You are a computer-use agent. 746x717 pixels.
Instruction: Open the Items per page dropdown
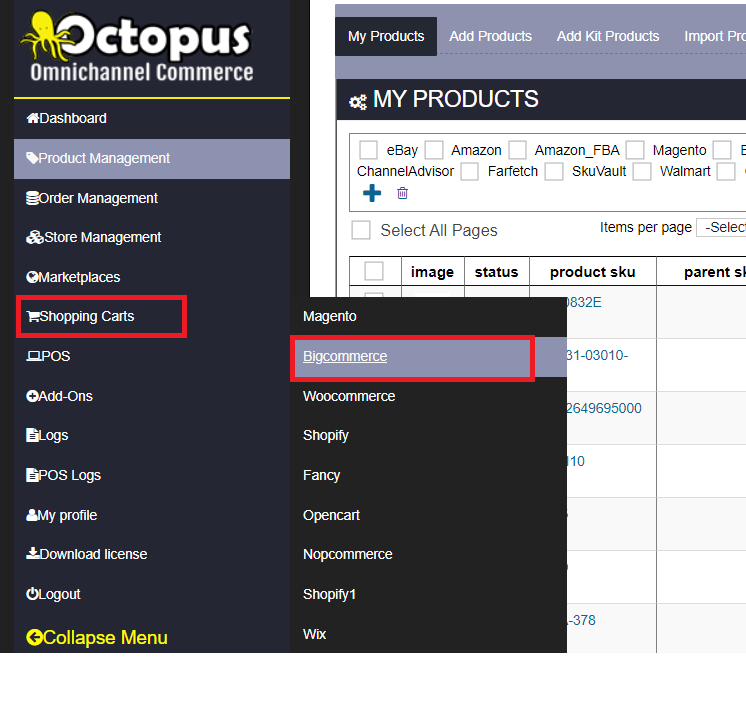(721, 227)
